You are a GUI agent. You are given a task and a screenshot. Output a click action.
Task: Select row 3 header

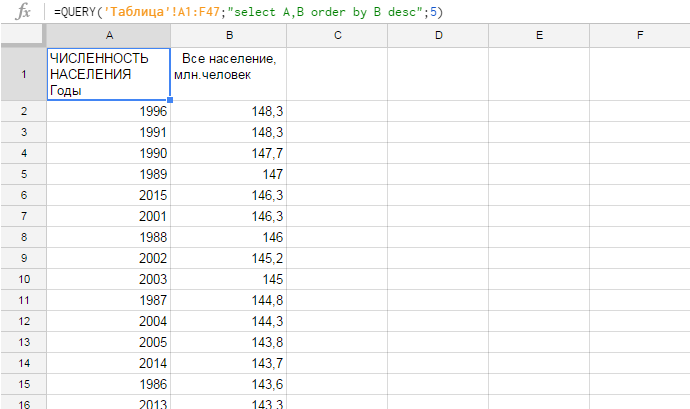pos(24,132)
